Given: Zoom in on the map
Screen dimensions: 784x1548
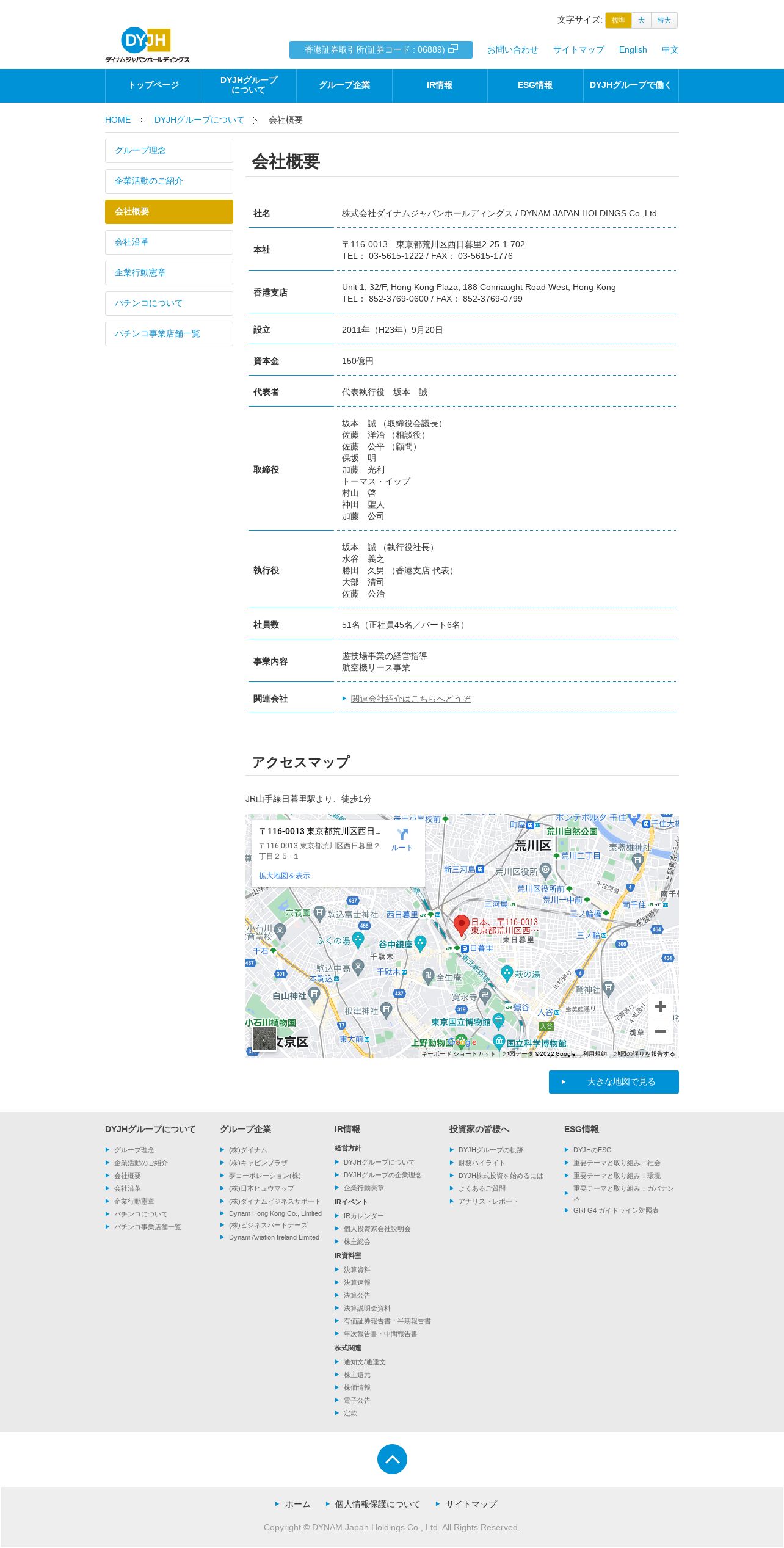Looking at the screenshot, I should coord(660,1006).
